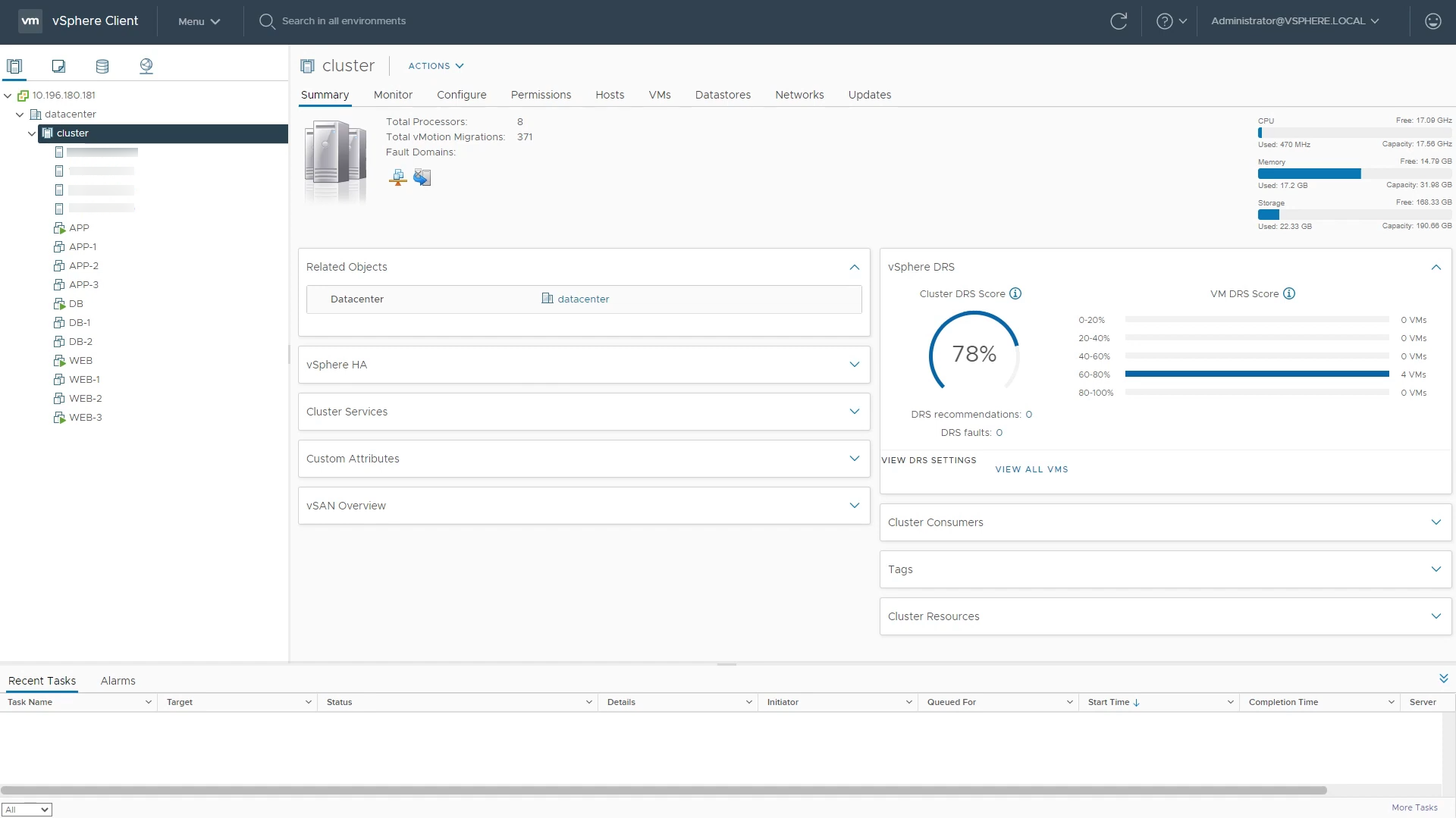Collapse the vSphere DRS panel
The height and width of the screenshot is (818, 1456).
1436,267
